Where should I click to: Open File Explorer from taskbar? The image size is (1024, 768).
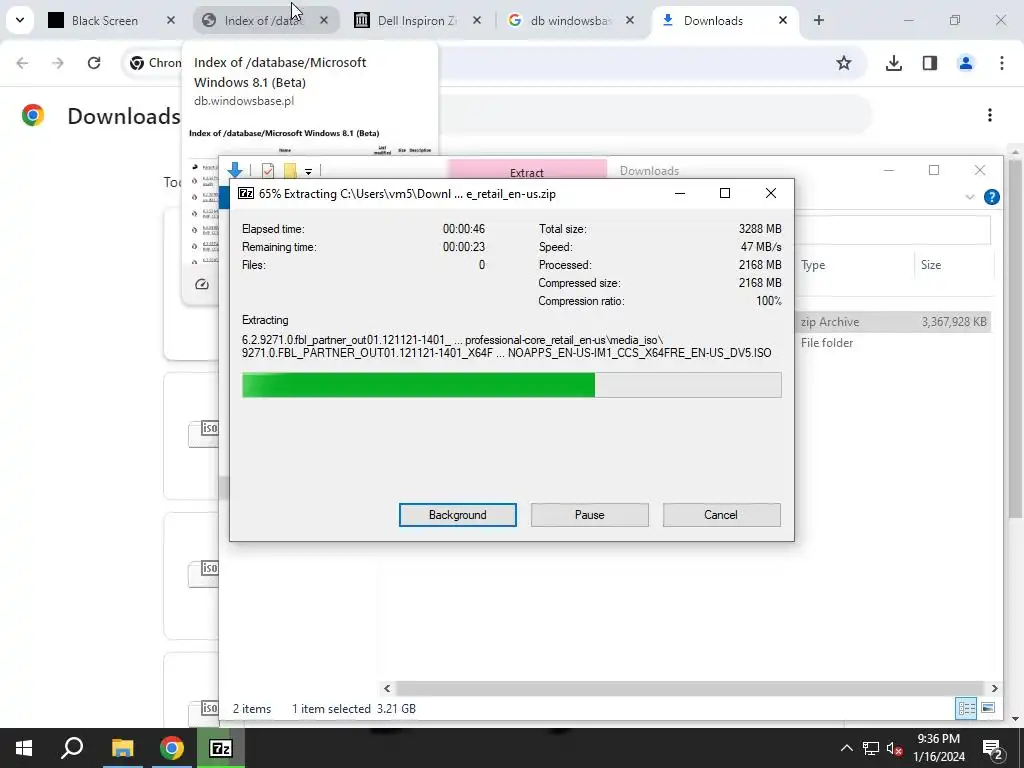tap(122, 748)
